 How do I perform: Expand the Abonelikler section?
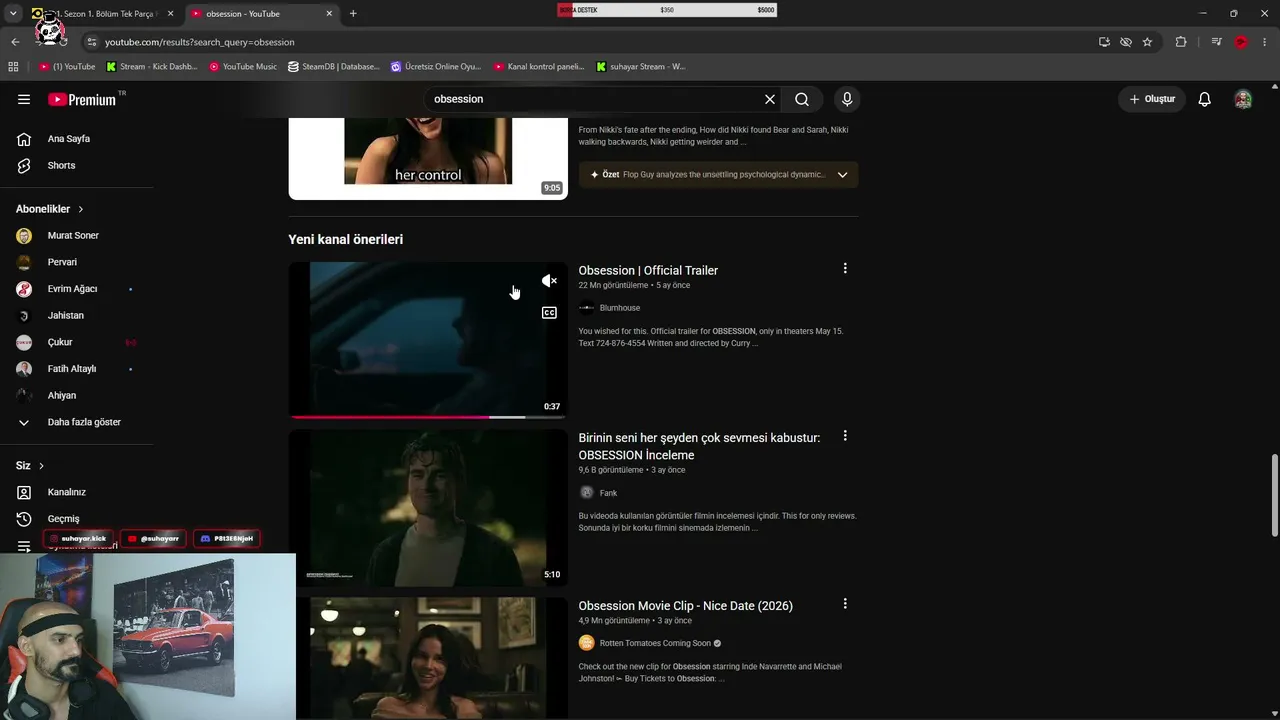point(50,209)
